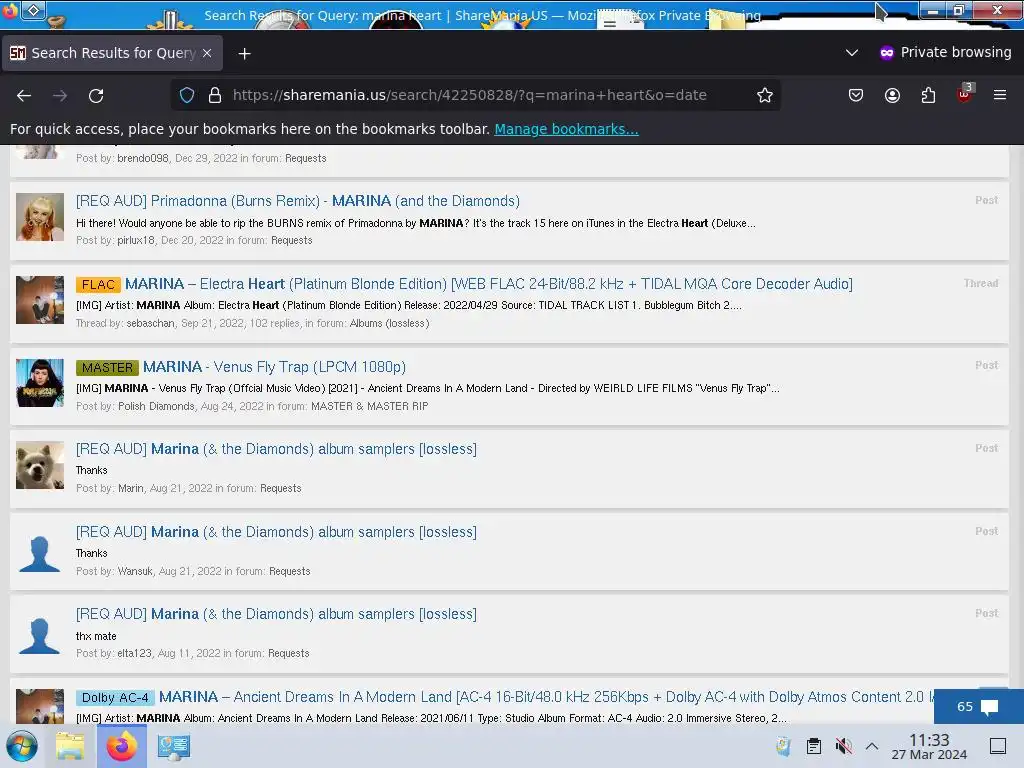Open Electra Heart Platinum Blonde Edition thread
Image resolution: width=1024 pixels, height=768 pixels.
(488, 284)
